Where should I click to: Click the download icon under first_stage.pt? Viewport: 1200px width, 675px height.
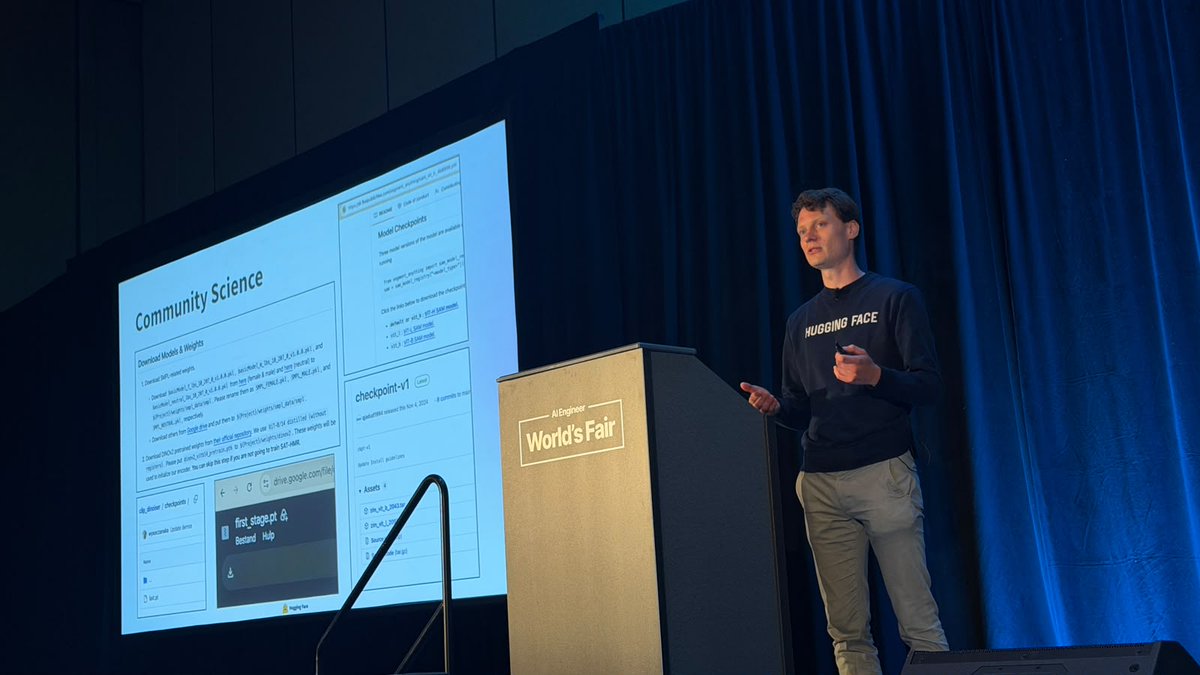point(230,572)
